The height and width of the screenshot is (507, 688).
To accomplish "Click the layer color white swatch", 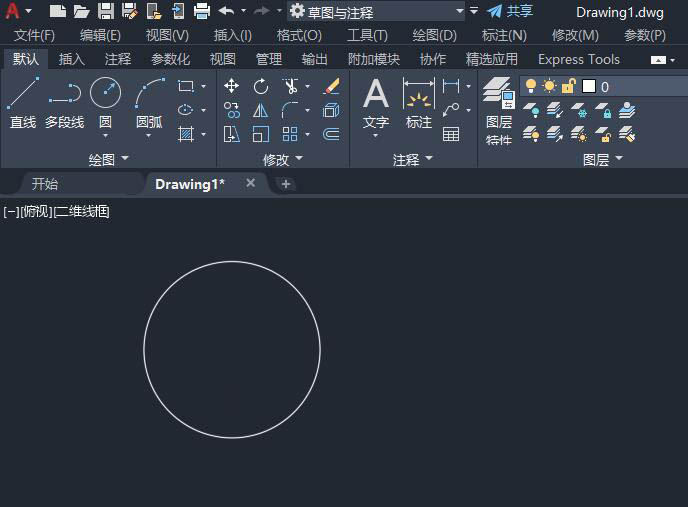I will tap(588, 87).
